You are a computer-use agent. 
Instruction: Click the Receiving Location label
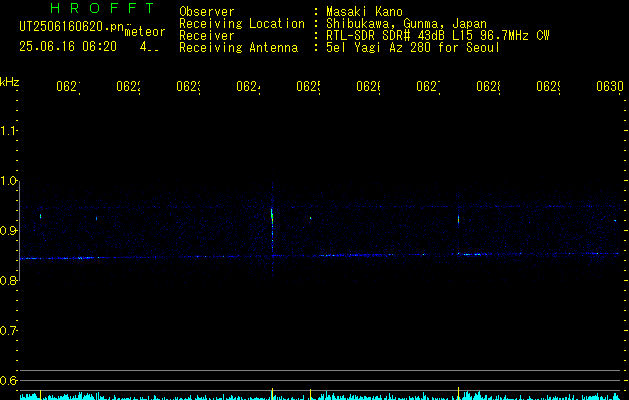pos(242,24)
